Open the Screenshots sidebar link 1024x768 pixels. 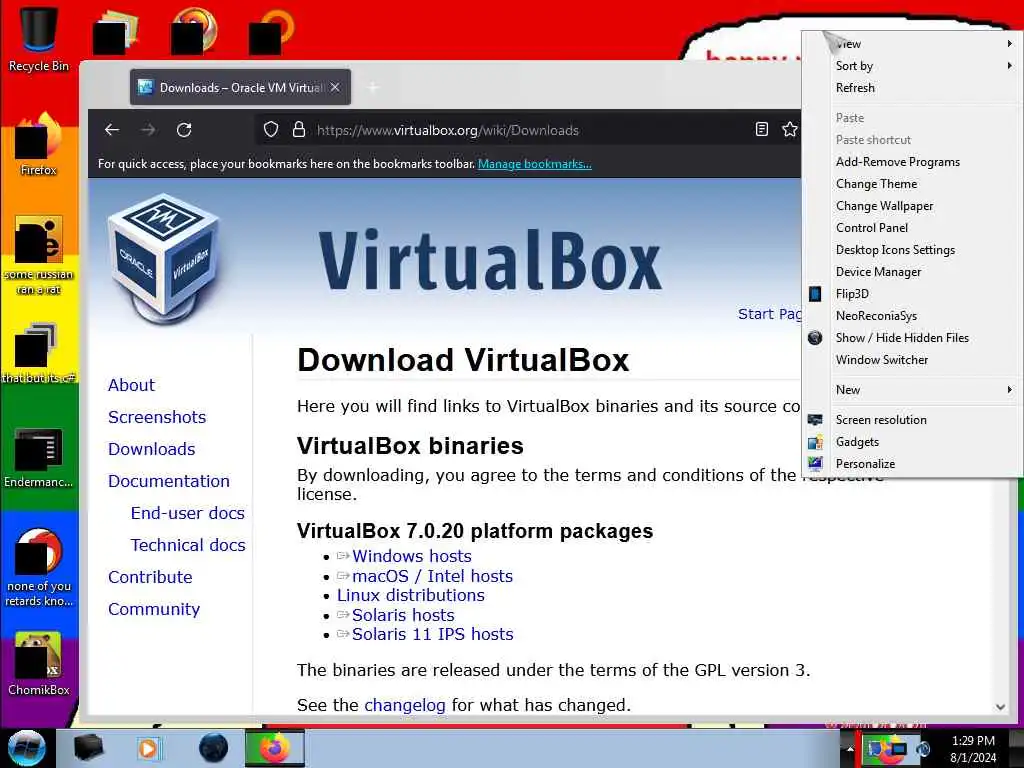[x=157, y=417]
